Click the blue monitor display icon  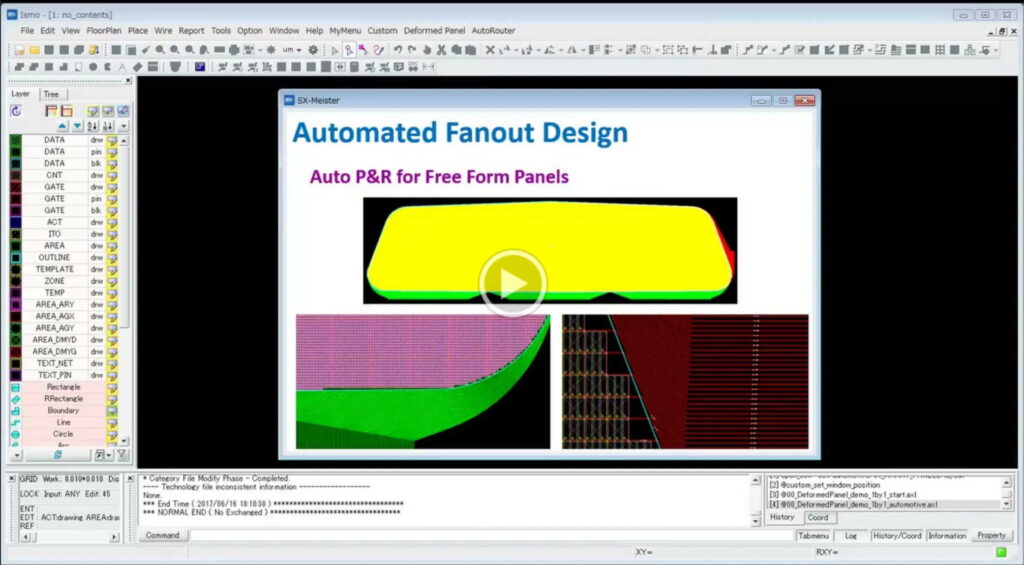tap(200, 67)
